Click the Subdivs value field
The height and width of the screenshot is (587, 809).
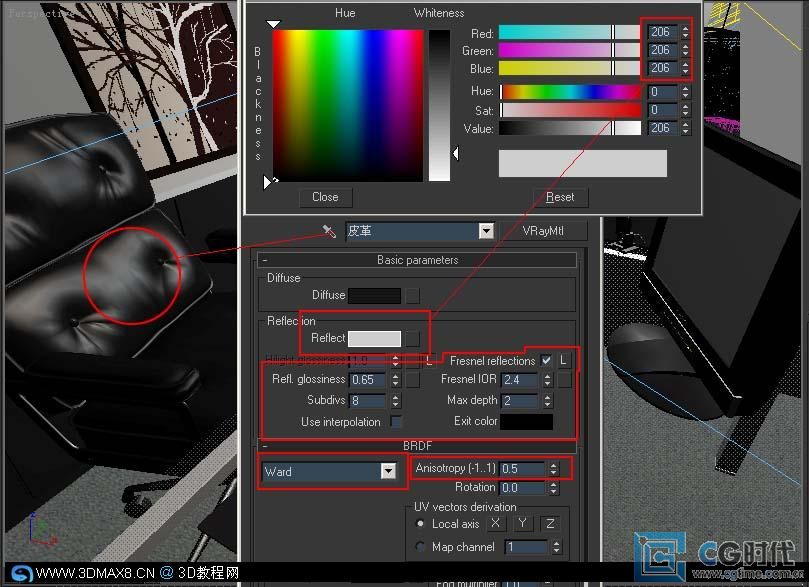367,401
